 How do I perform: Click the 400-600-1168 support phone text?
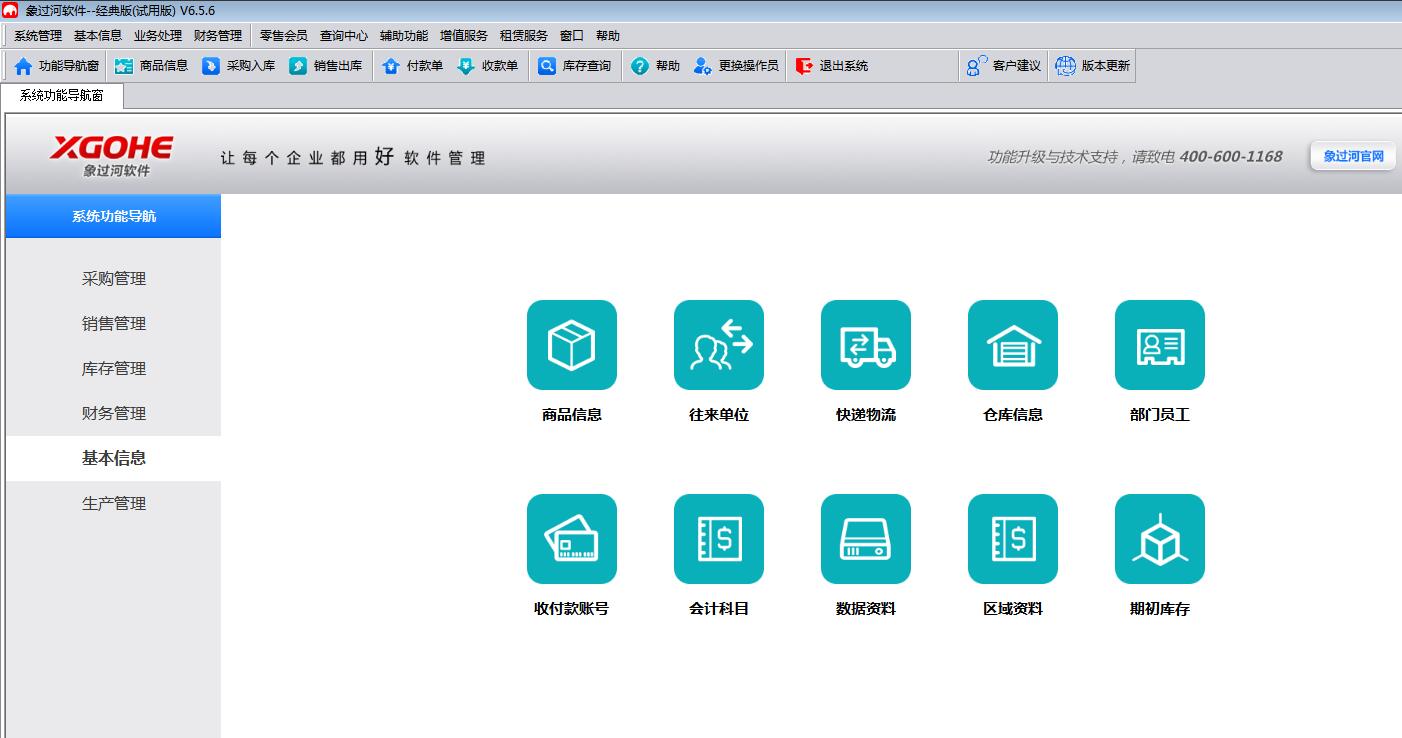pos(1231,157)
